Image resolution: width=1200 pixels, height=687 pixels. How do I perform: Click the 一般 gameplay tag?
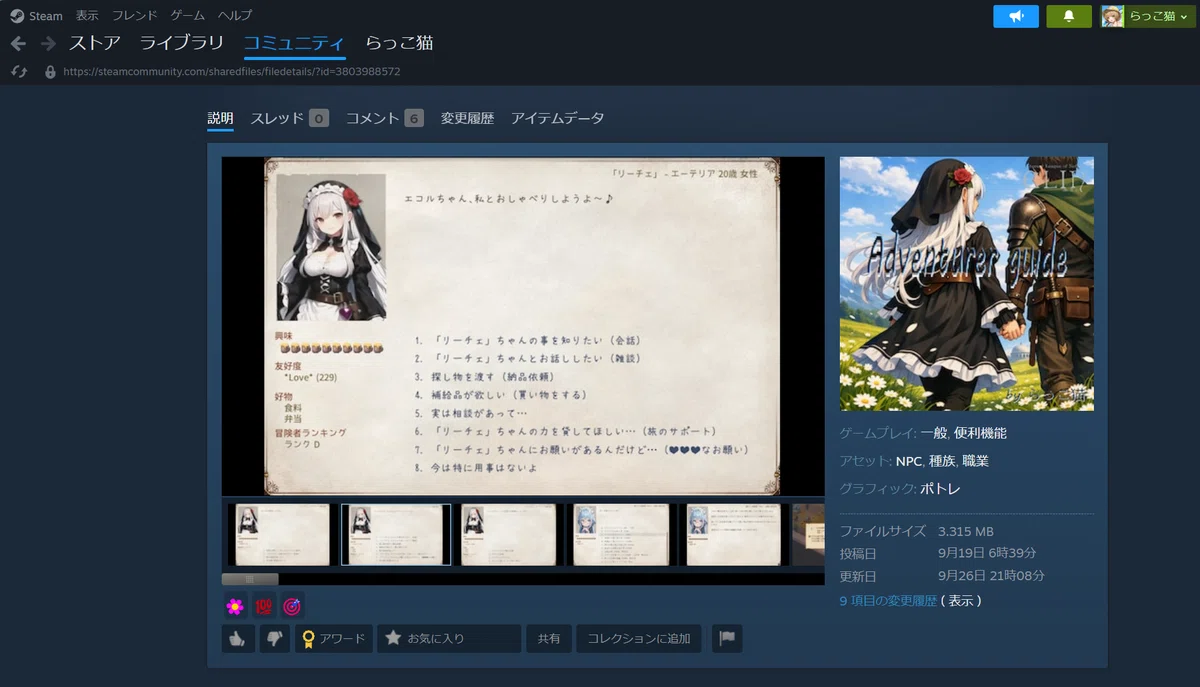coord(933,433)
